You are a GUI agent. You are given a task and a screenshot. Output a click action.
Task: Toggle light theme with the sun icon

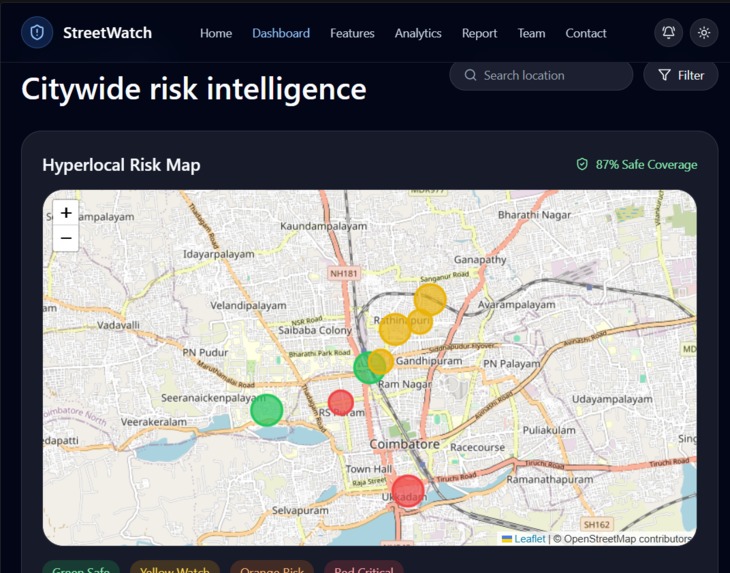tap(704, 33)
